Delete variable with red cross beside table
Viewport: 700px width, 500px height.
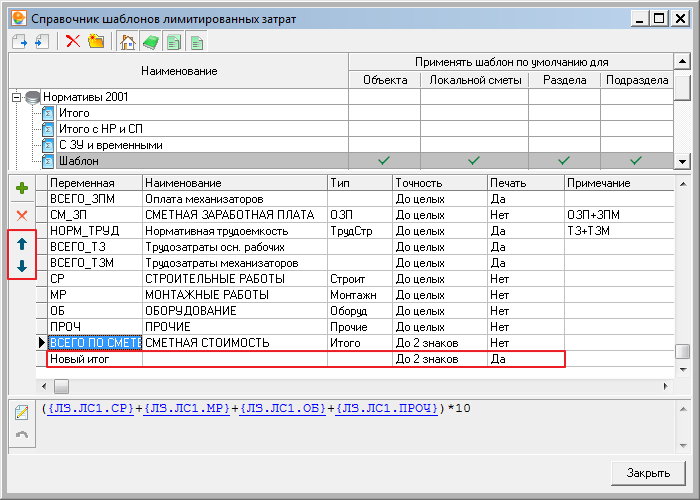[22, 216]
